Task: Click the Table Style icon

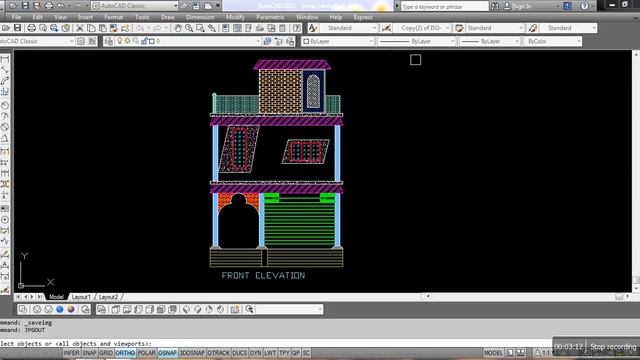Action: click(459, 28)
